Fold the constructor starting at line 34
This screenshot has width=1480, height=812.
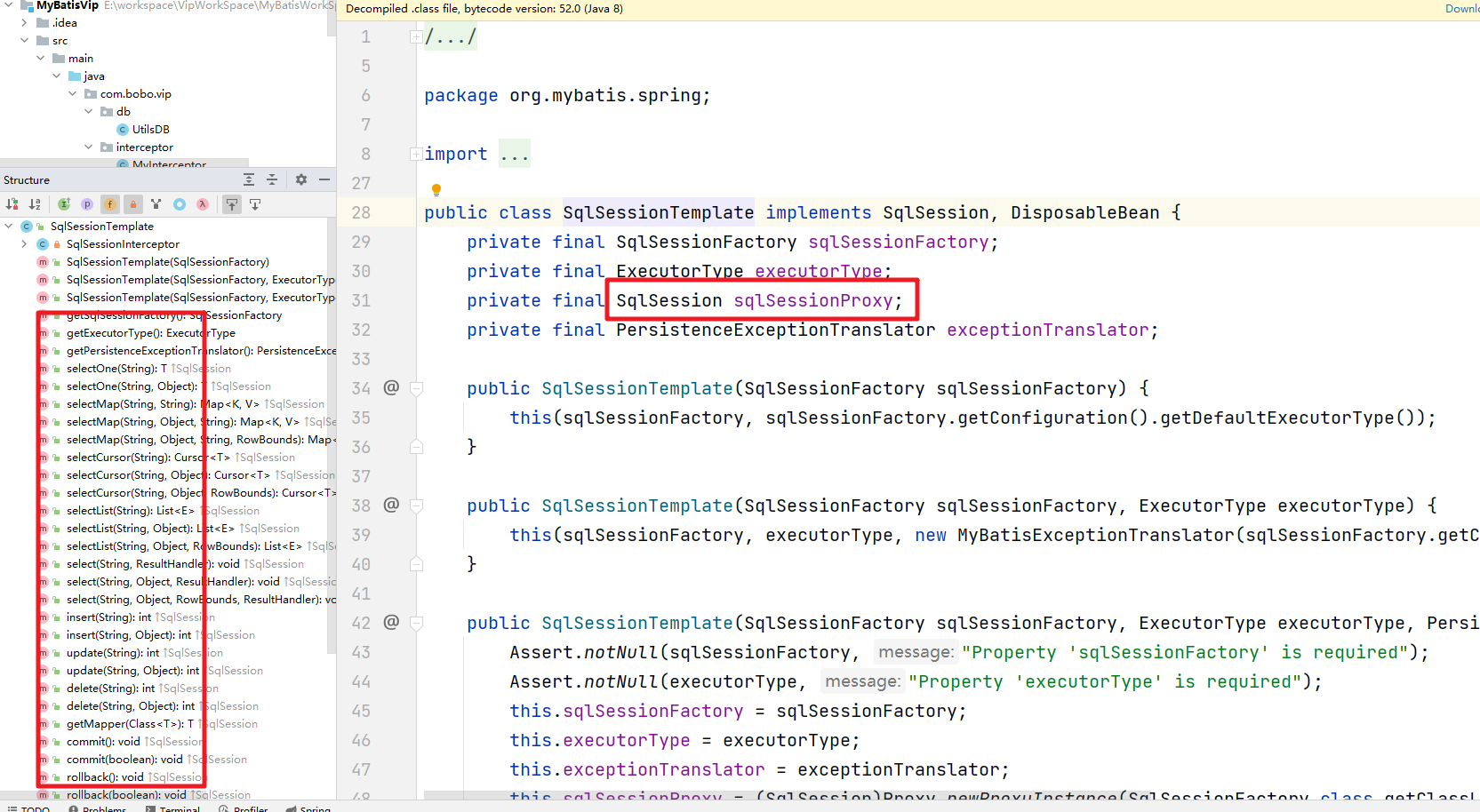[x=416, y=388]
